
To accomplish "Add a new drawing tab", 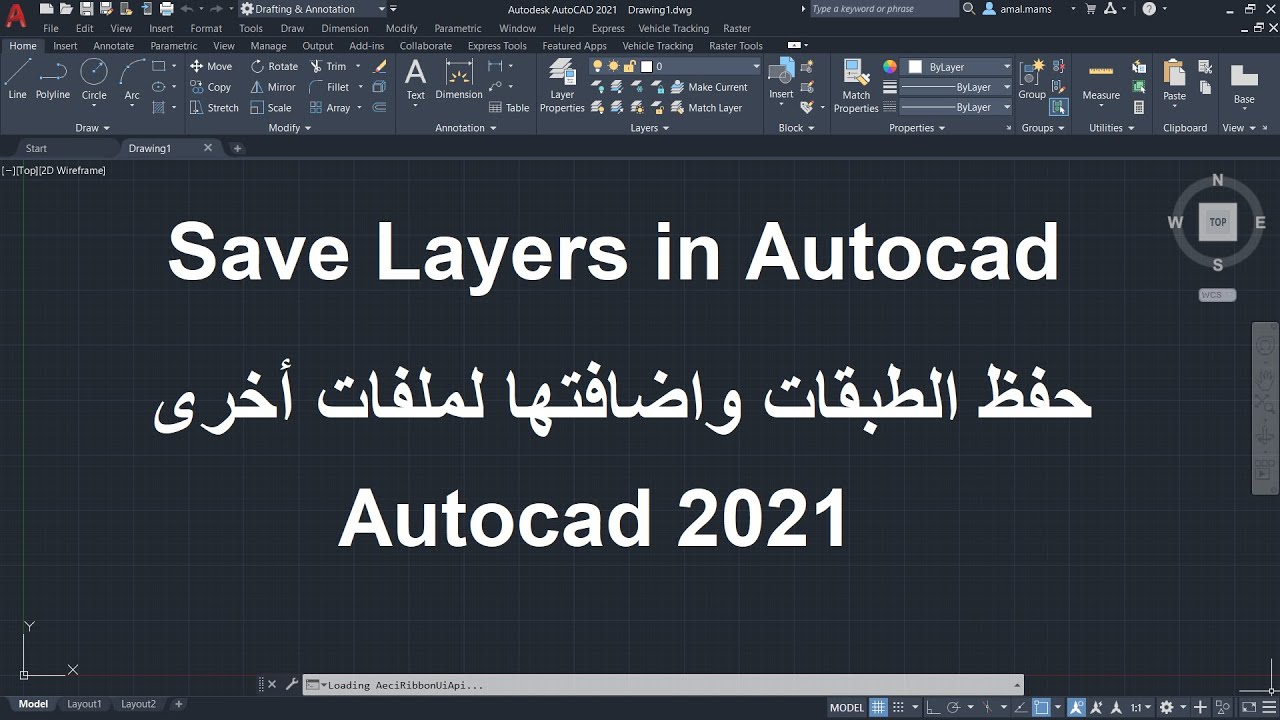I will (237, 148).
